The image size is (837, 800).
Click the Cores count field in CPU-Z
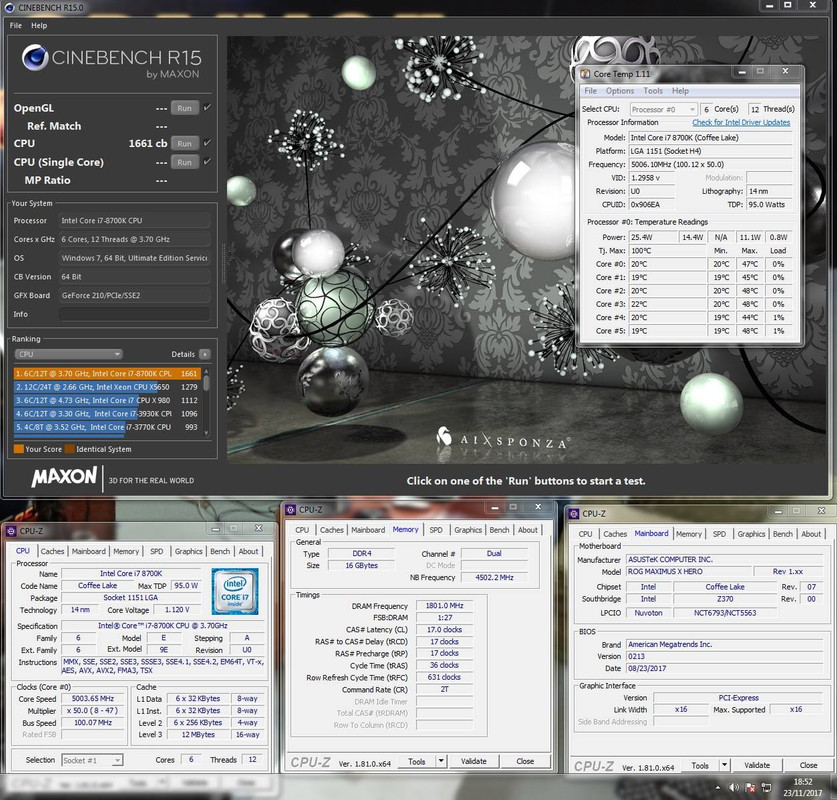191,759
